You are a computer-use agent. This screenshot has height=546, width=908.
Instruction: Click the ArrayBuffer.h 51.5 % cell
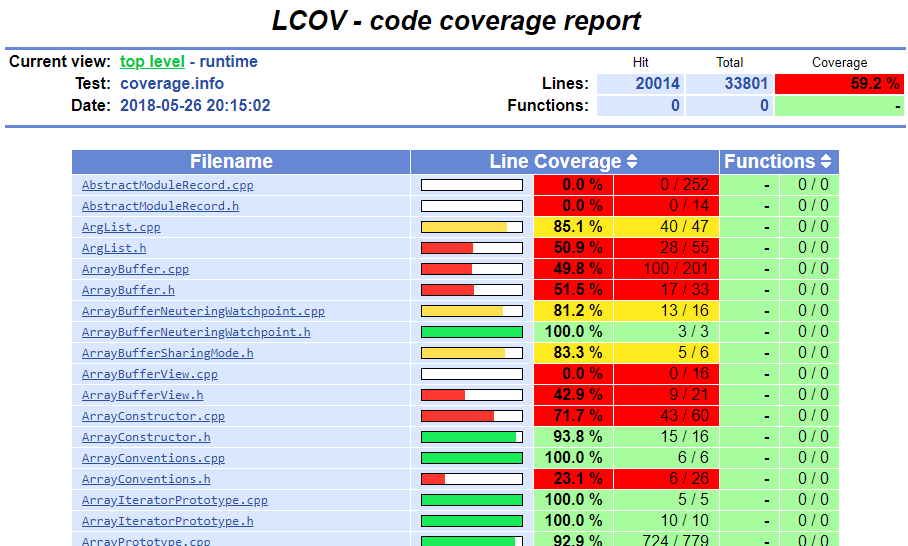[x=573, y=290]
